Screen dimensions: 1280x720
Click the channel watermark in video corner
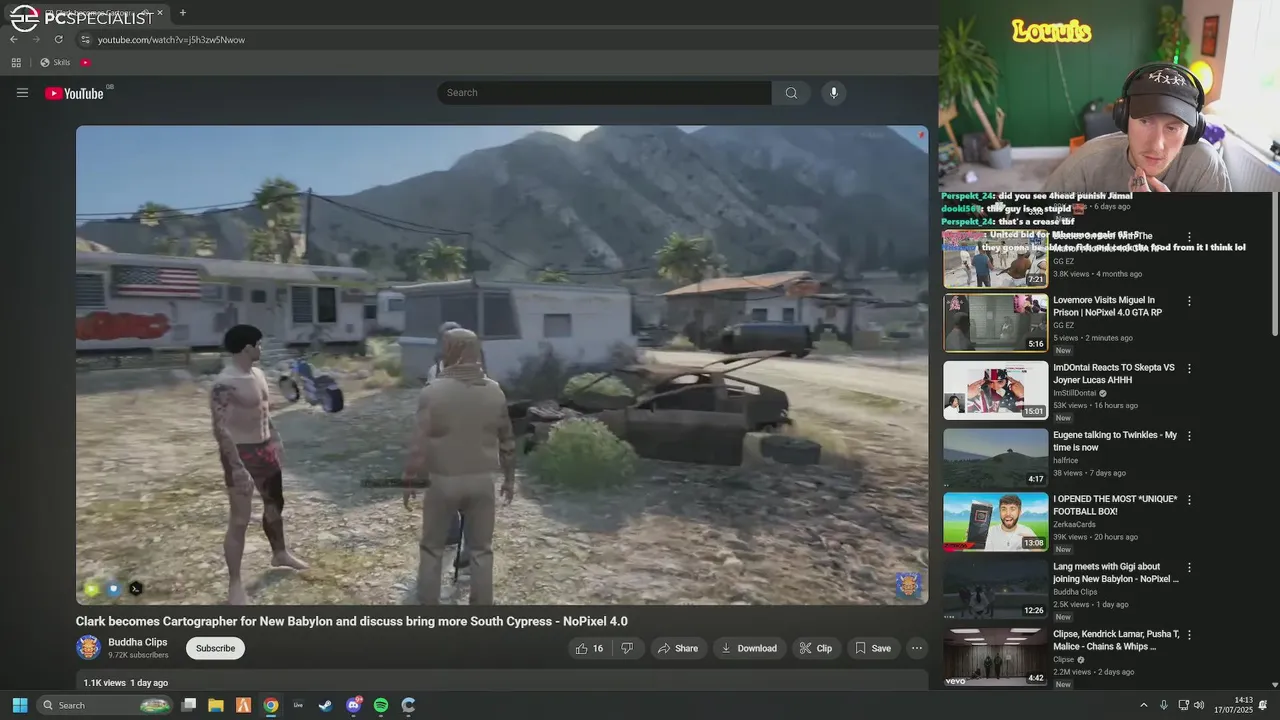click(908, 585)
